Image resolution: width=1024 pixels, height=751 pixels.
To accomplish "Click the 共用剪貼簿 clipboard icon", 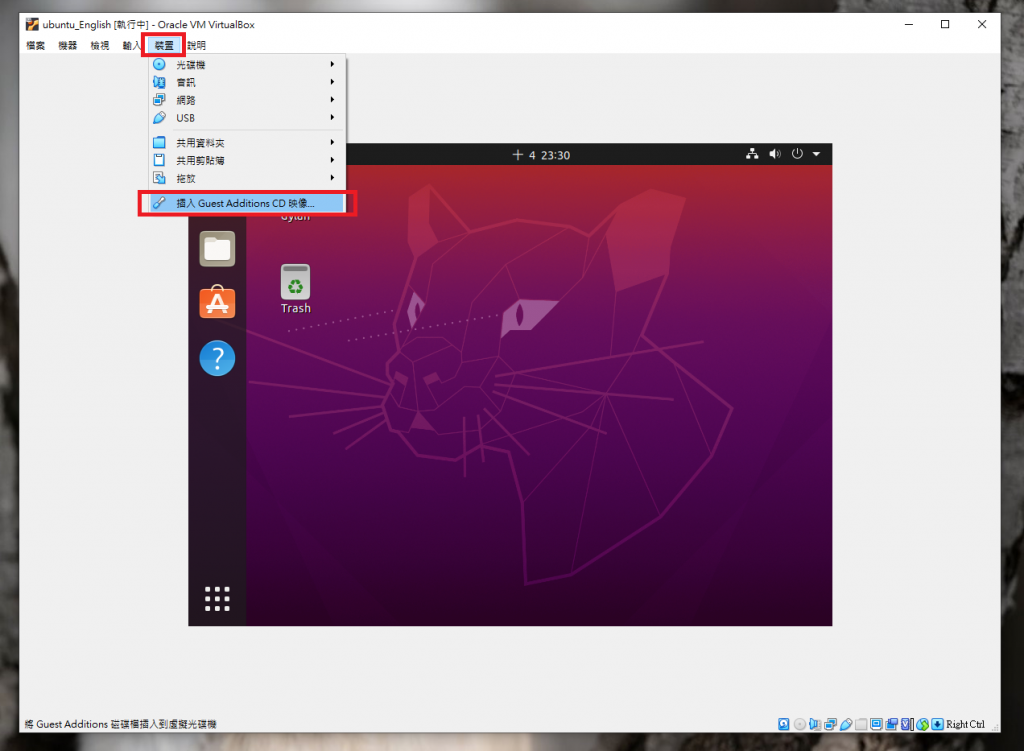I will click(x=159, y=160).
